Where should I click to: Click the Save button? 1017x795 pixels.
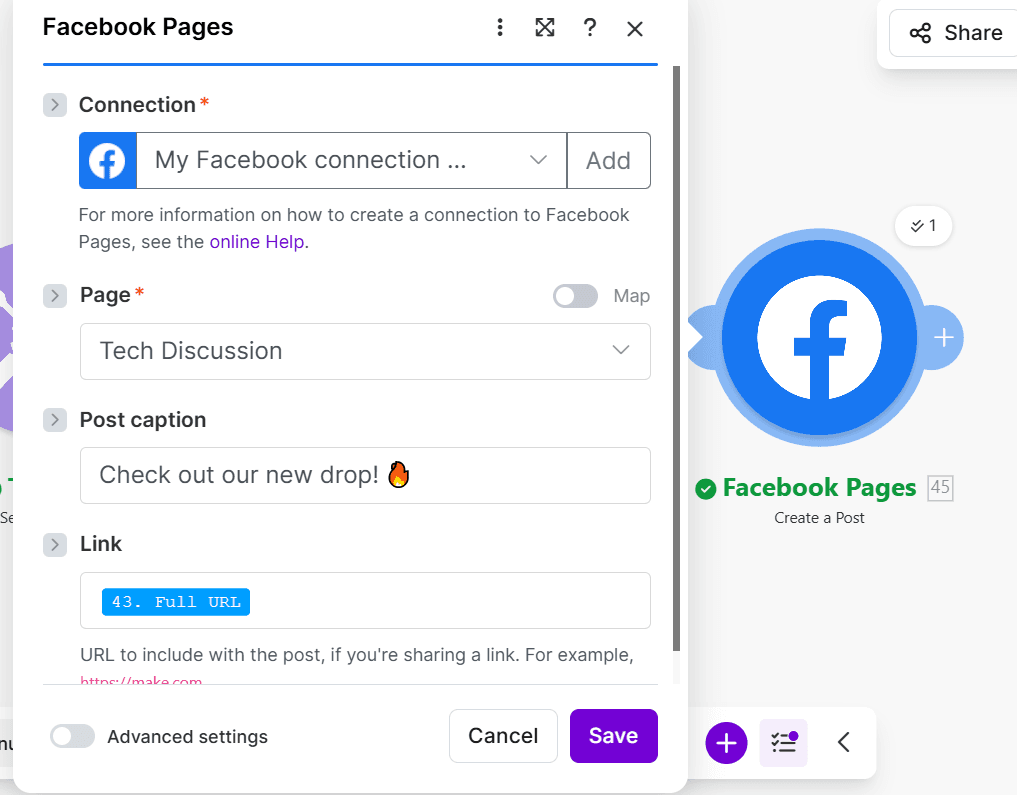613,736
